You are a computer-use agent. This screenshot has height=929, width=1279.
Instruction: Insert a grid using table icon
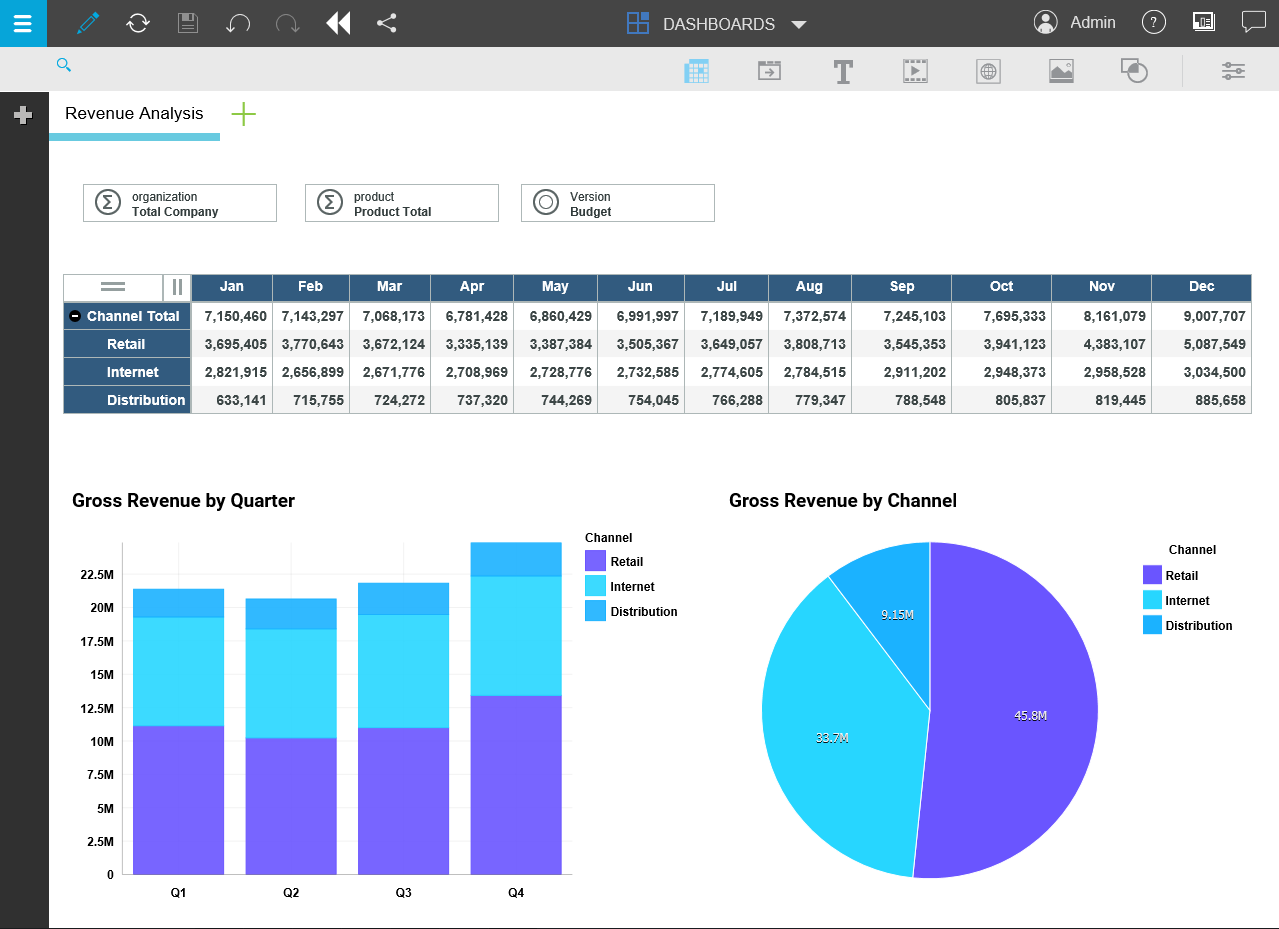(696, 71)
